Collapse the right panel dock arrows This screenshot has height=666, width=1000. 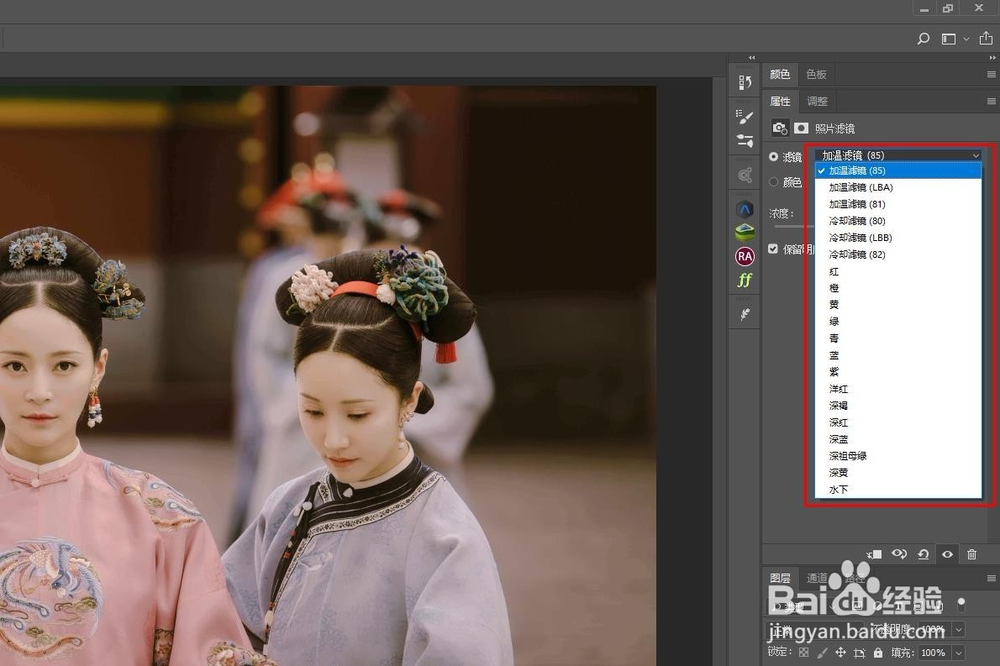point(992,57)
